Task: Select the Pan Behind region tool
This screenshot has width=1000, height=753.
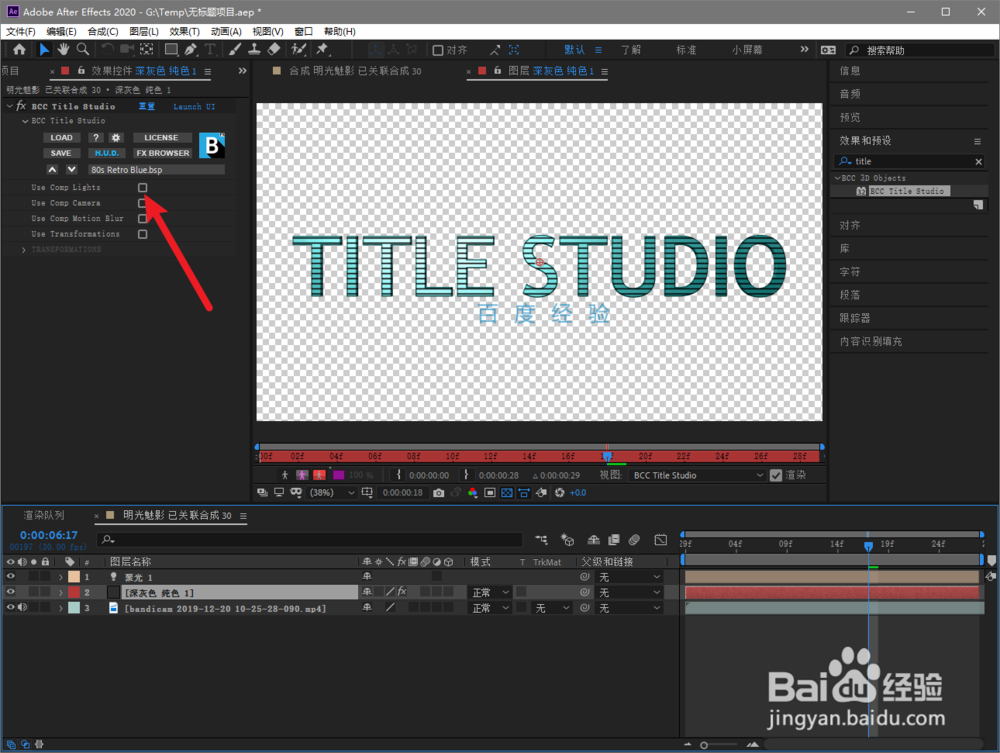Action: (147, 49)
